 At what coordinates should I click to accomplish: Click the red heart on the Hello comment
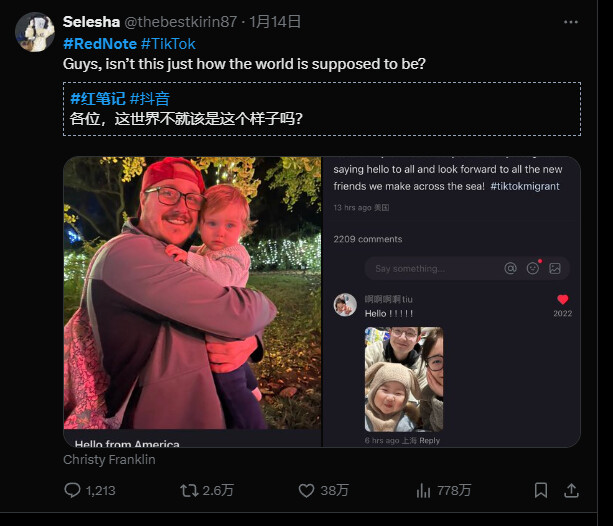pos(563,300)
